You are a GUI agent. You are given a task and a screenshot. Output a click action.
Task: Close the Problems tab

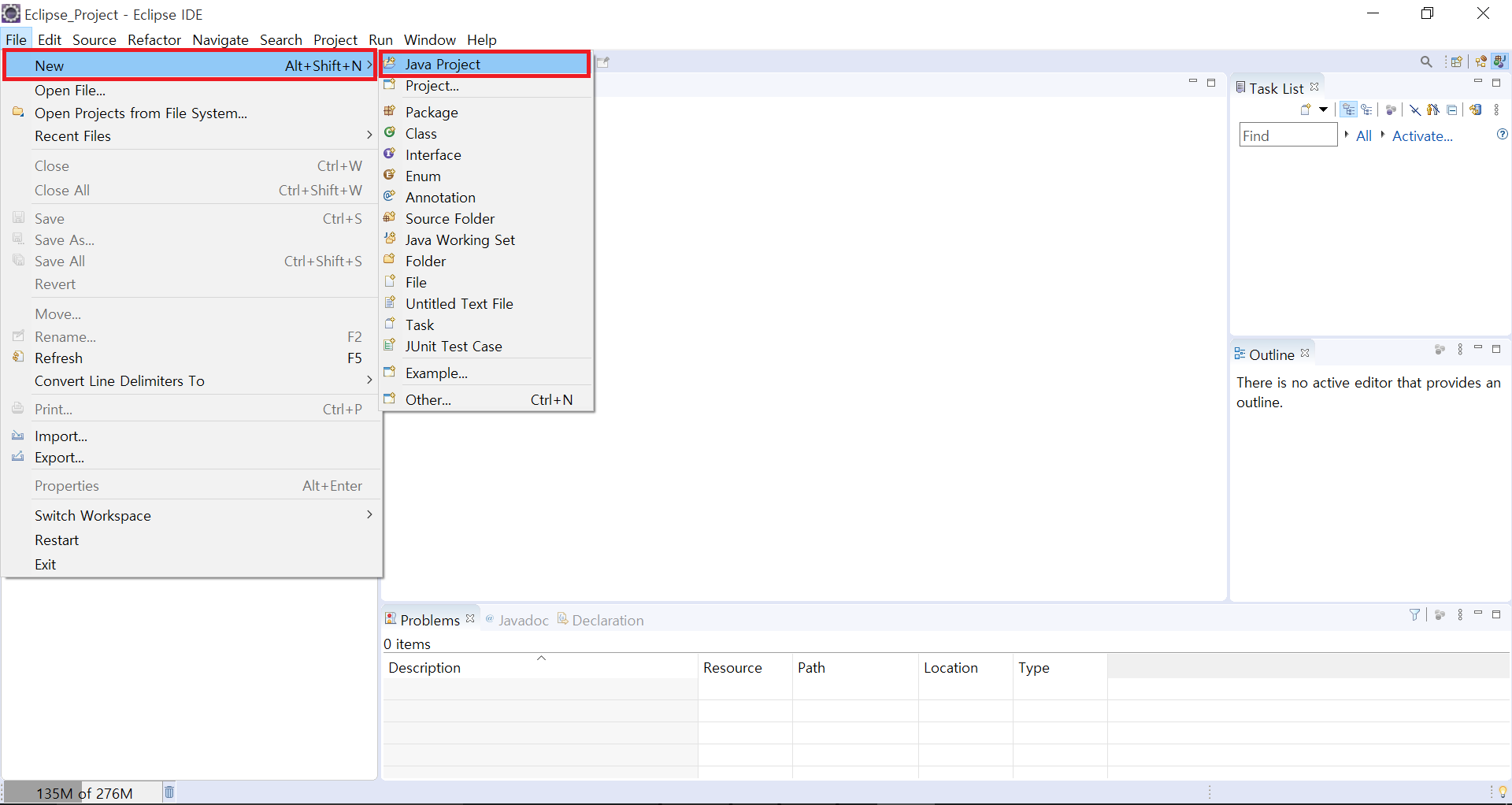tap(470, 618)
